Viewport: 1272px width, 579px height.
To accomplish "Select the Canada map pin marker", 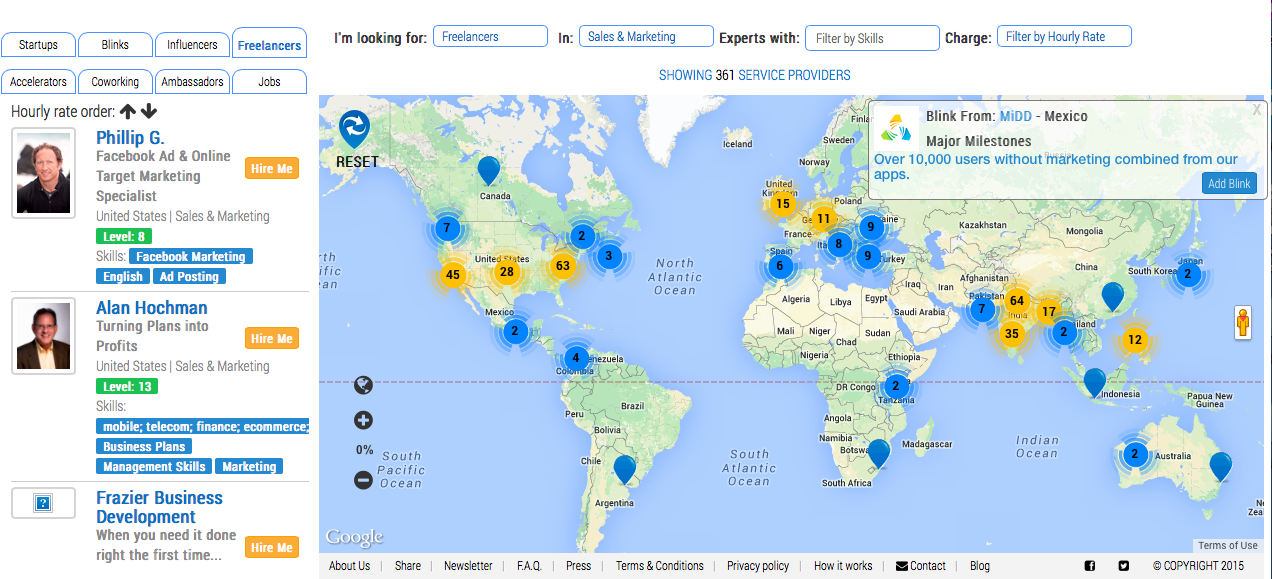I will click(488, 170).
